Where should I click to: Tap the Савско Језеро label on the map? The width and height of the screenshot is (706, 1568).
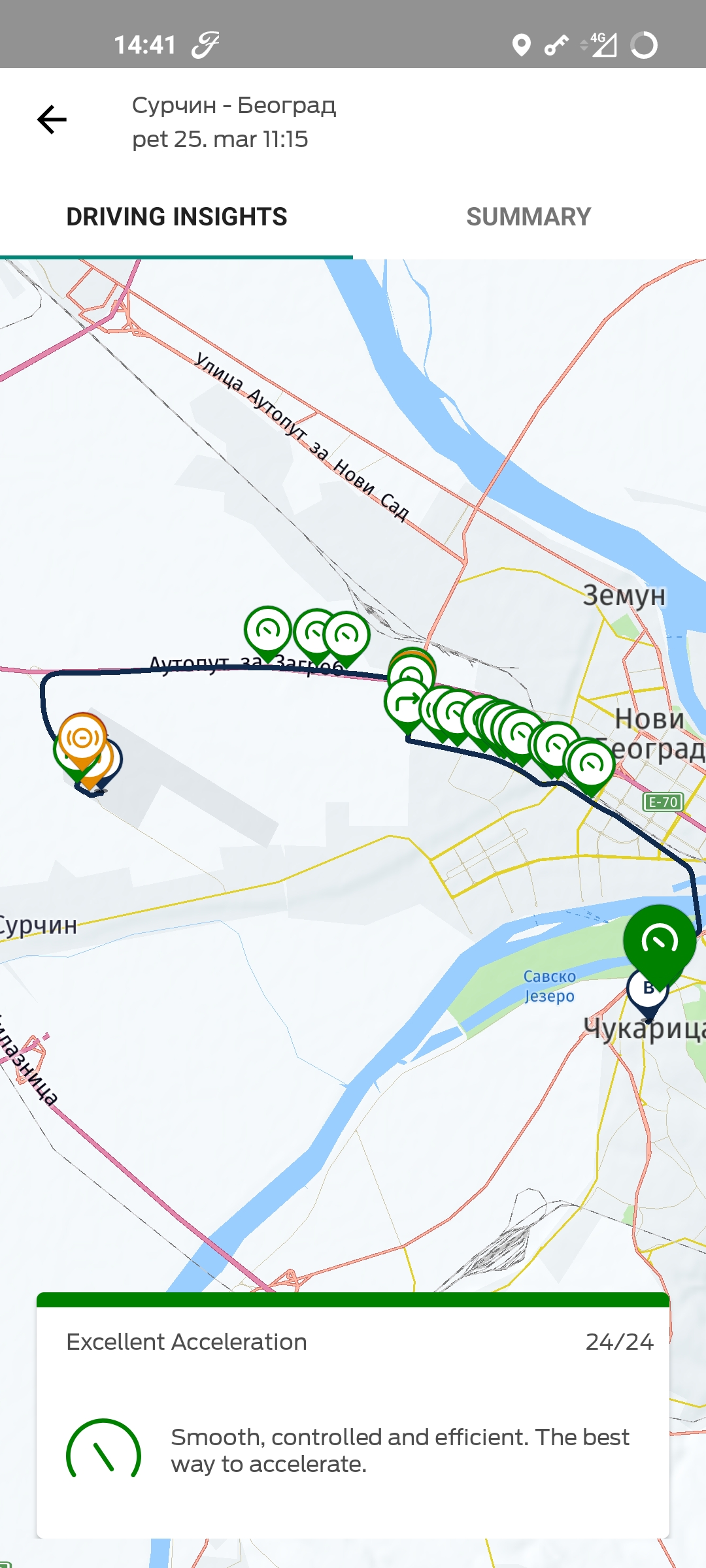click(549, 986)
